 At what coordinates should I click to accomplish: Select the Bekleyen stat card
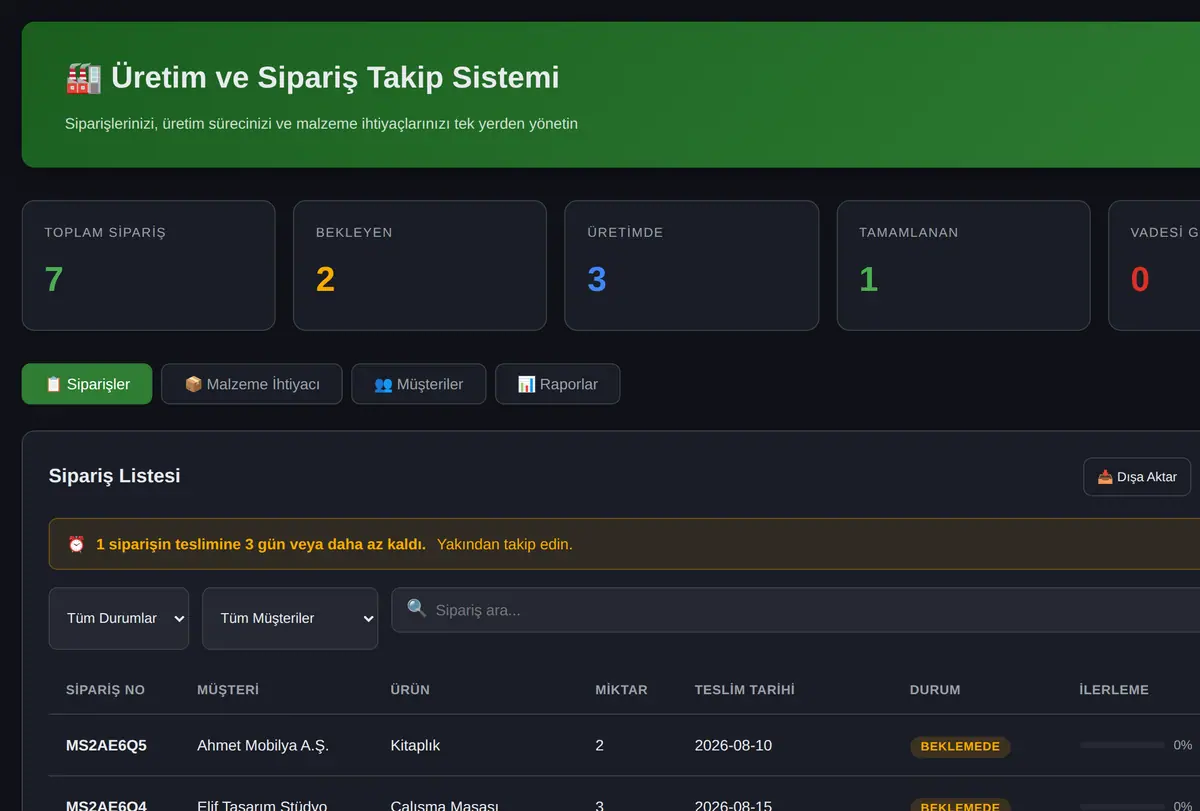click(420, 265)
